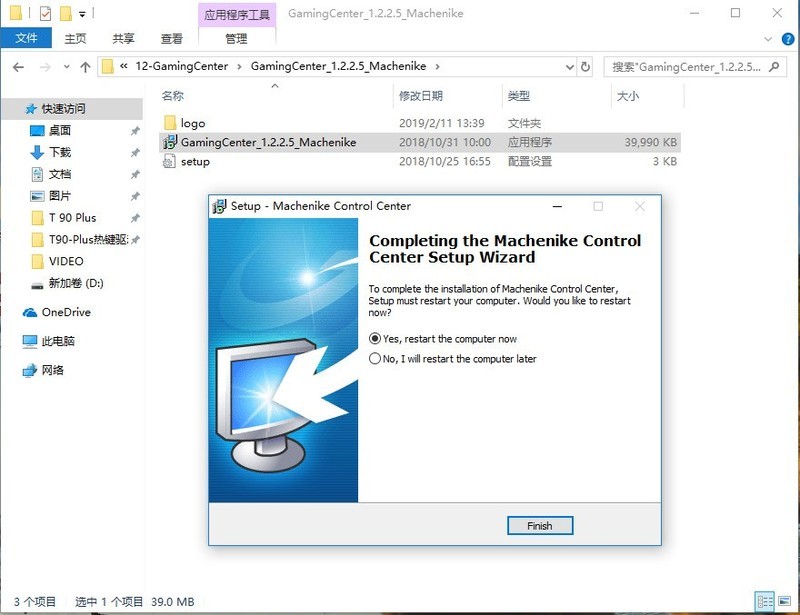Click the pin icon beside T 90 Plus
This screenshot has height=615, width=800.
point(135,218)
